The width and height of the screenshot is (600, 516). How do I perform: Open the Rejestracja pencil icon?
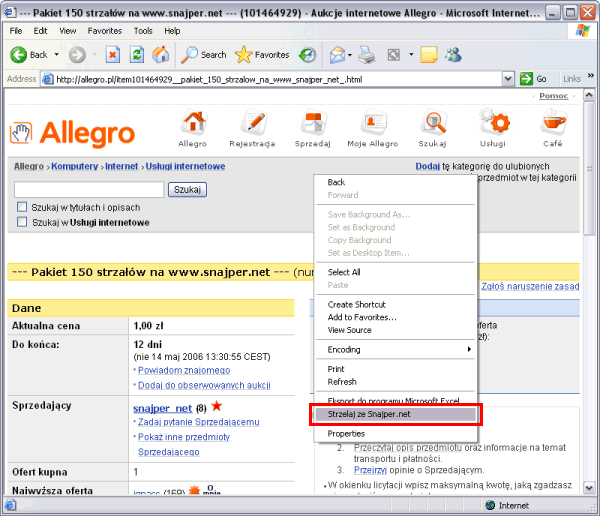(x=254, y=122)
